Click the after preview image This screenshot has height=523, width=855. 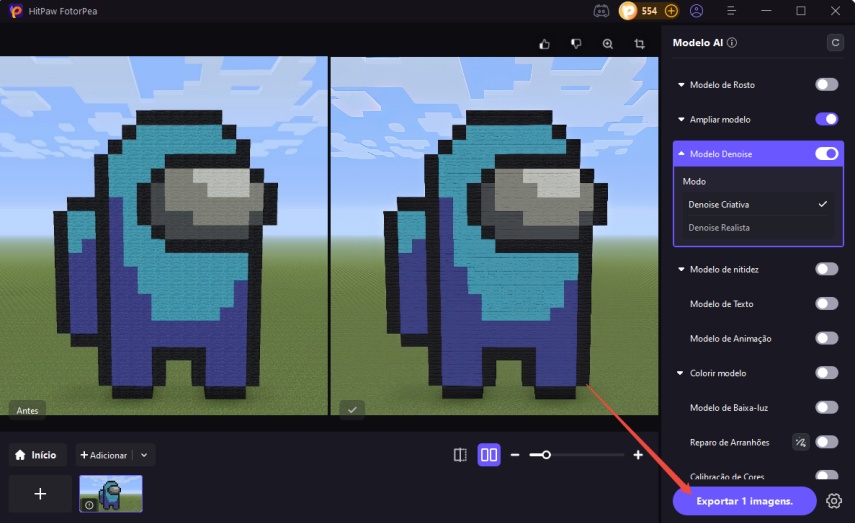point(495,236)
